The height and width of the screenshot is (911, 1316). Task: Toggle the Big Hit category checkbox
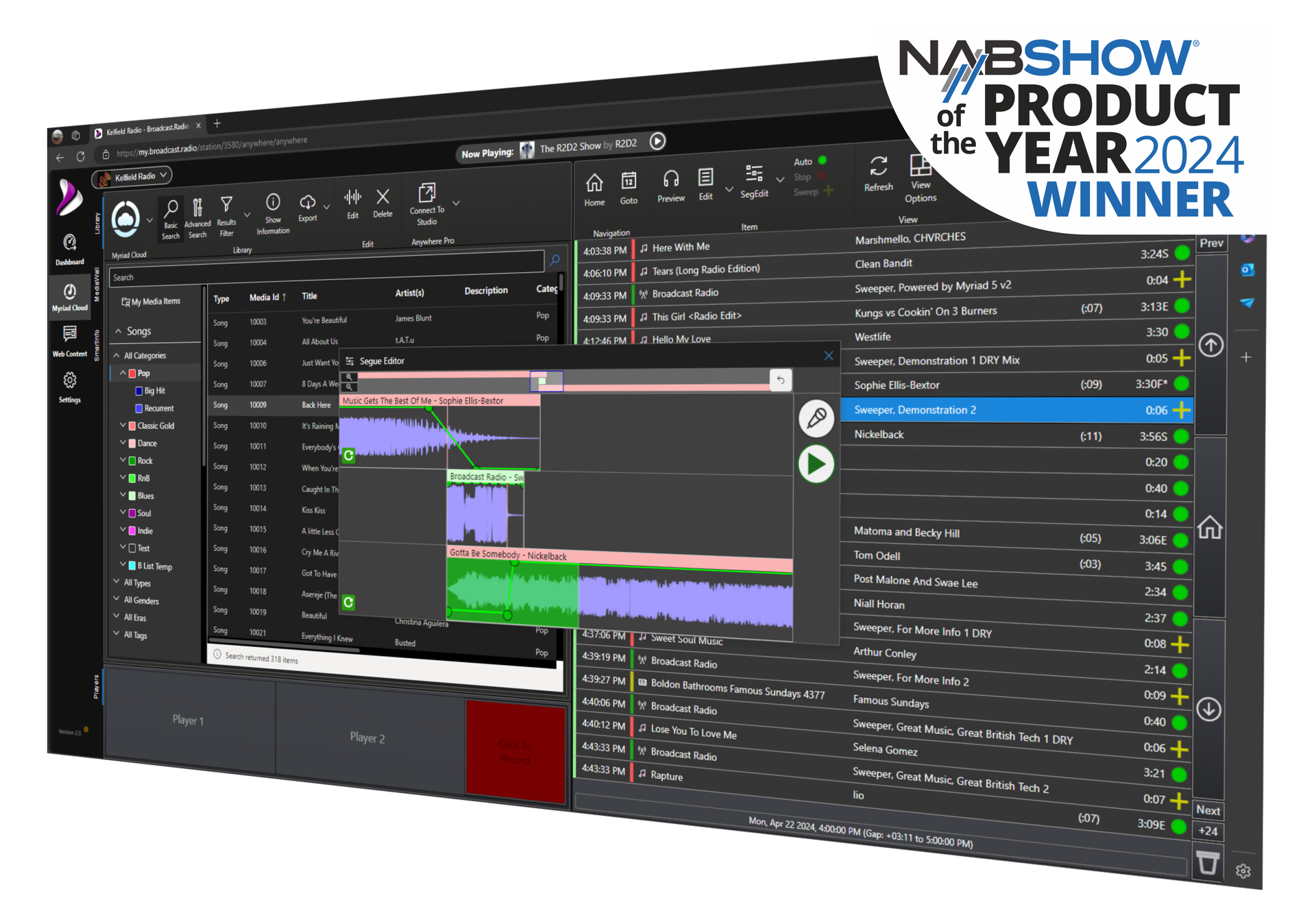pyautogui.click(x=139, y=391)
